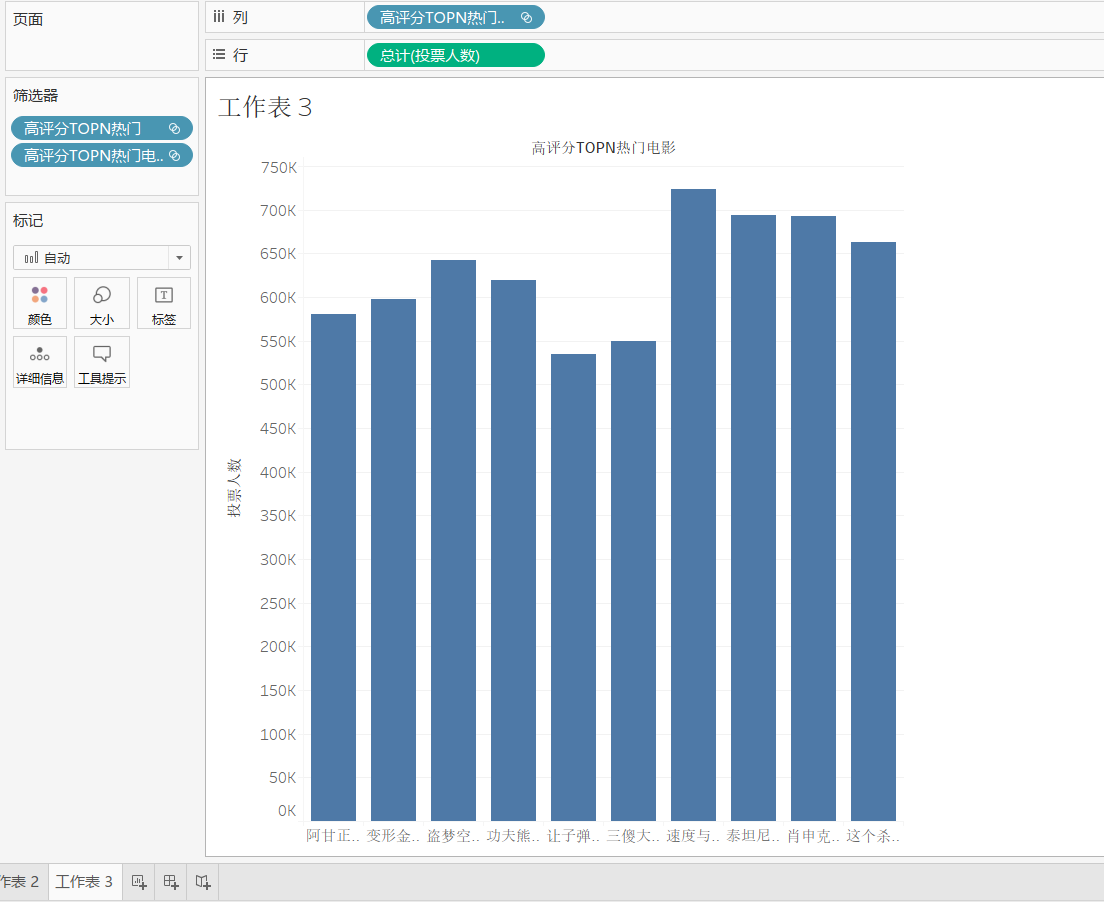Image resolution: width=1104 pixels, height=902 pixels.
Task: Select the 工作表 3 sheet tab
Action: (x=85, y=882)
